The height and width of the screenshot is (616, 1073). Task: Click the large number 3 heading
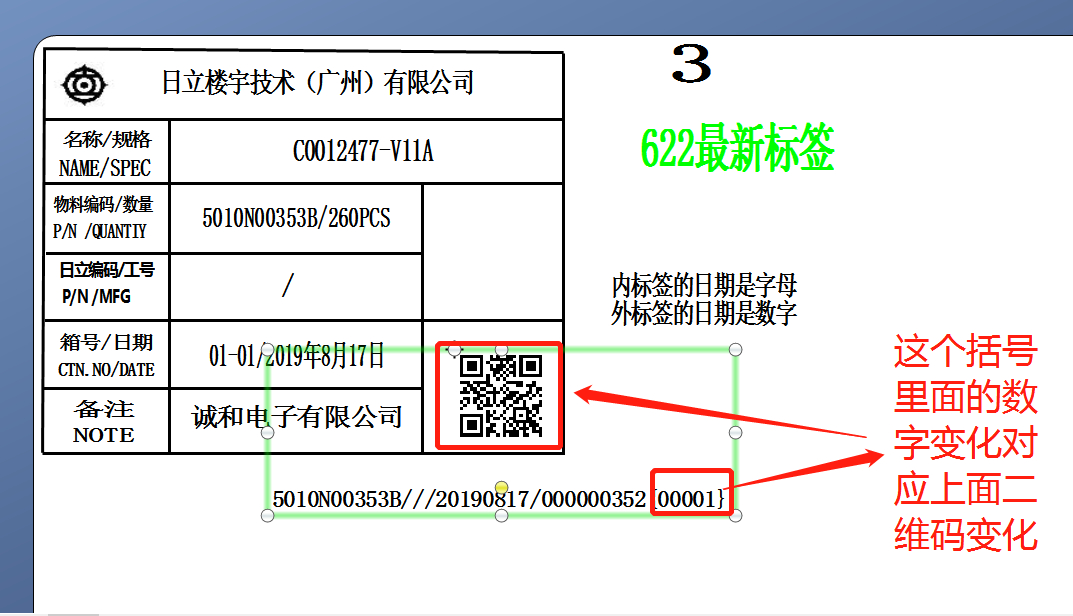(x=691, y=64)
